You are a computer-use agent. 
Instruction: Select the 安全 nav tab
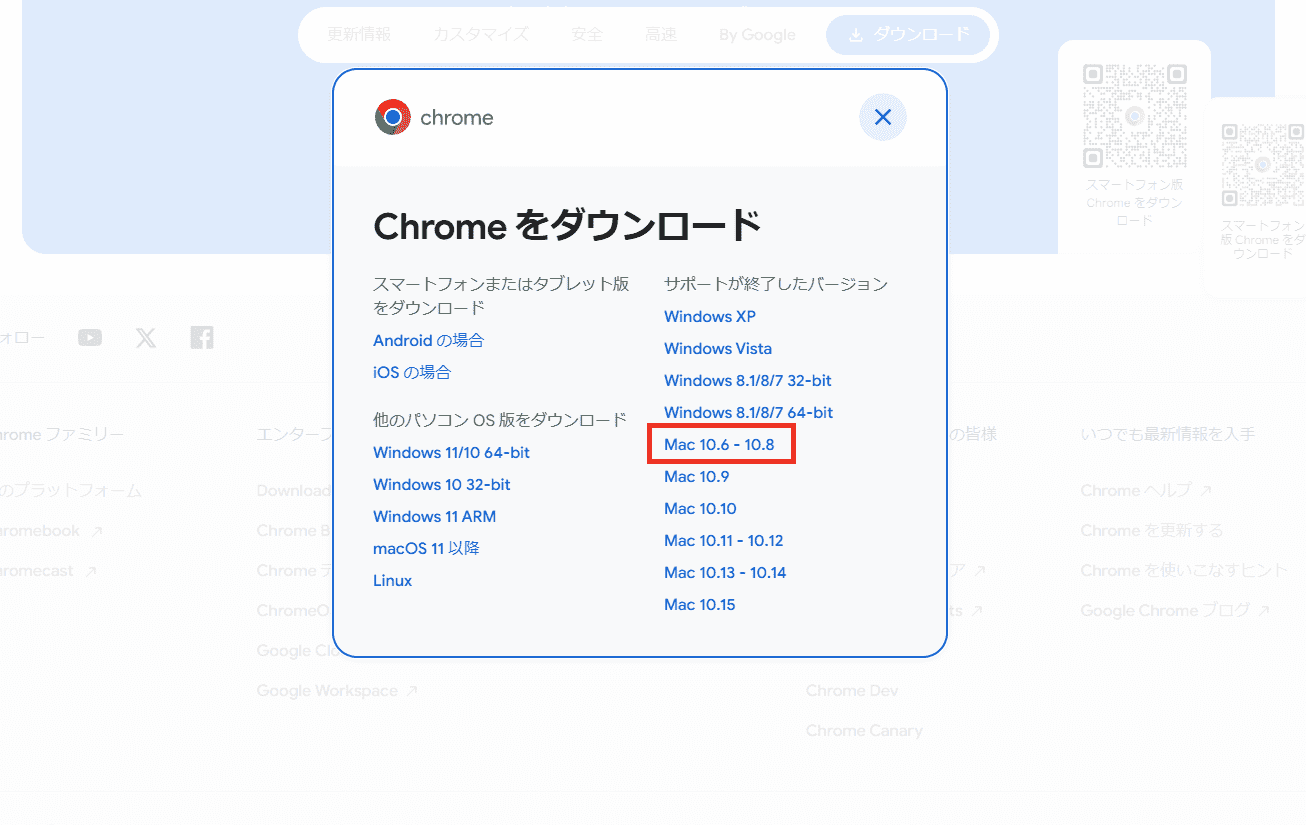pos(587,35)
